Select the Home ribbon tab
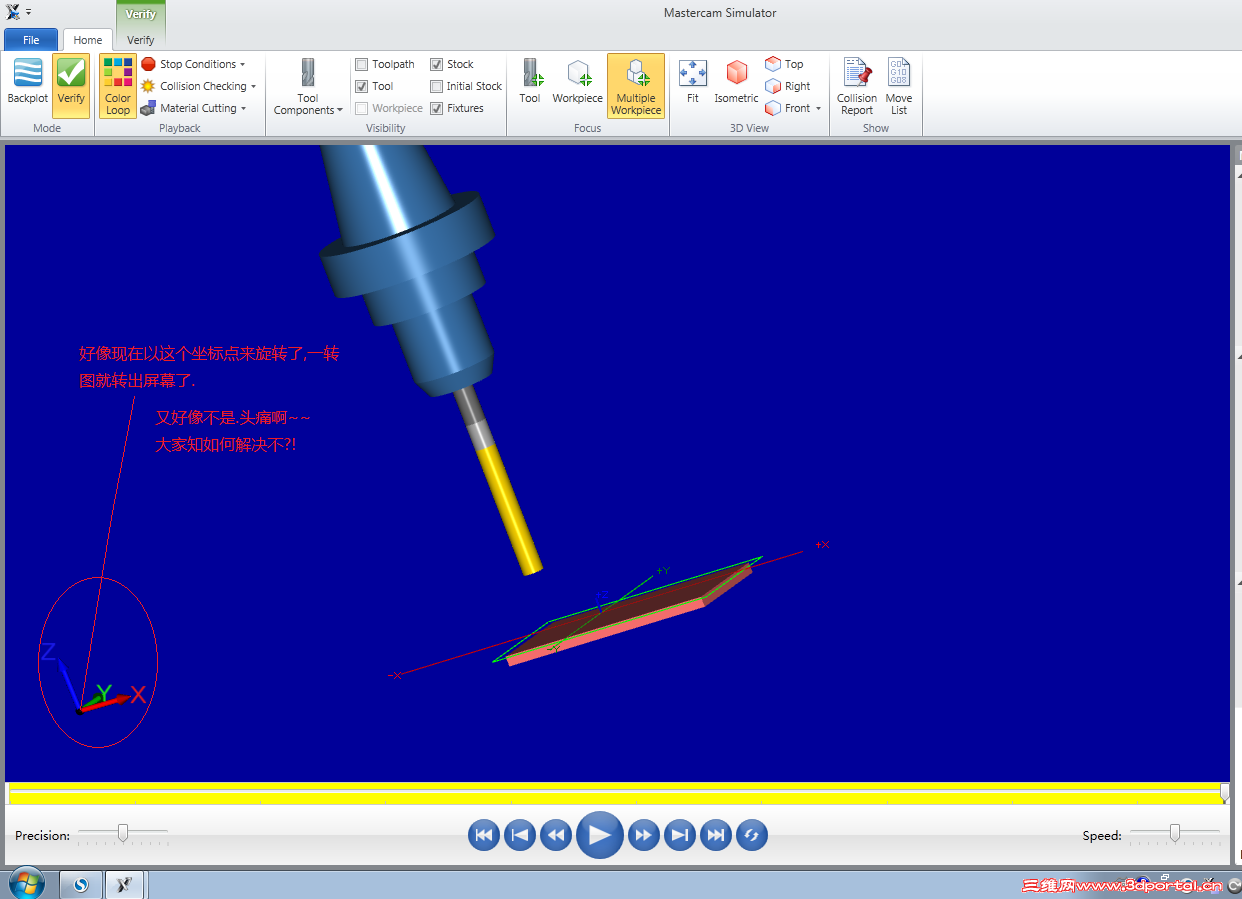 pos(88,40)
